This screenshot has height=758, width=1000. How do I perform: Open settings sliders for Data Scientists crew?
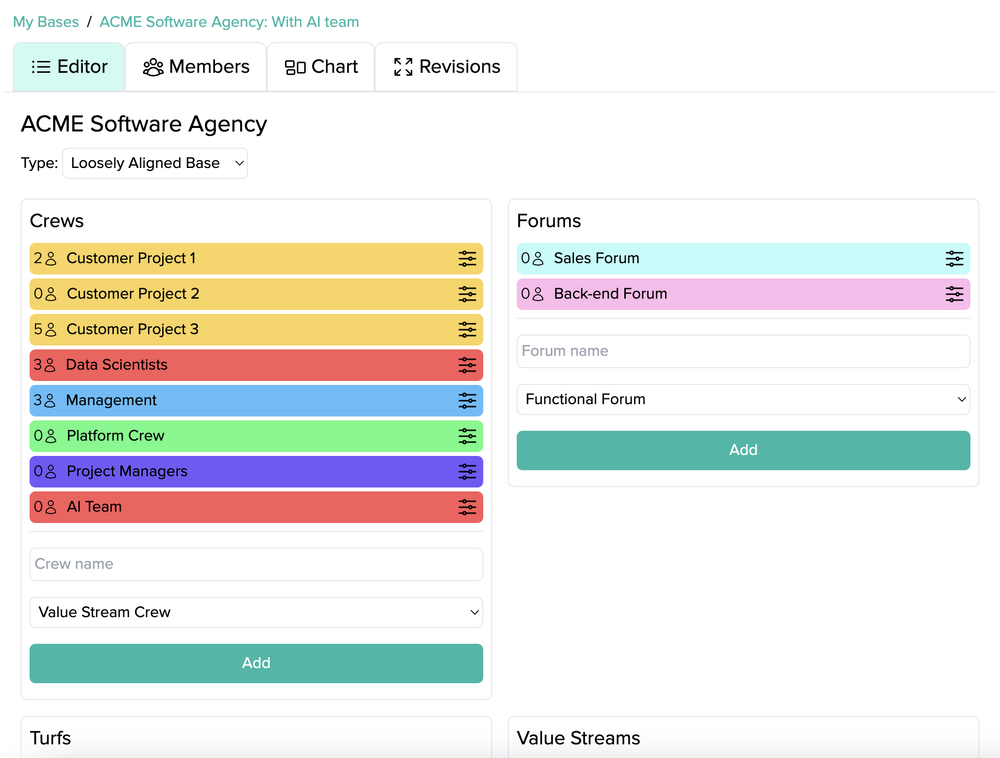coord(467,365)
